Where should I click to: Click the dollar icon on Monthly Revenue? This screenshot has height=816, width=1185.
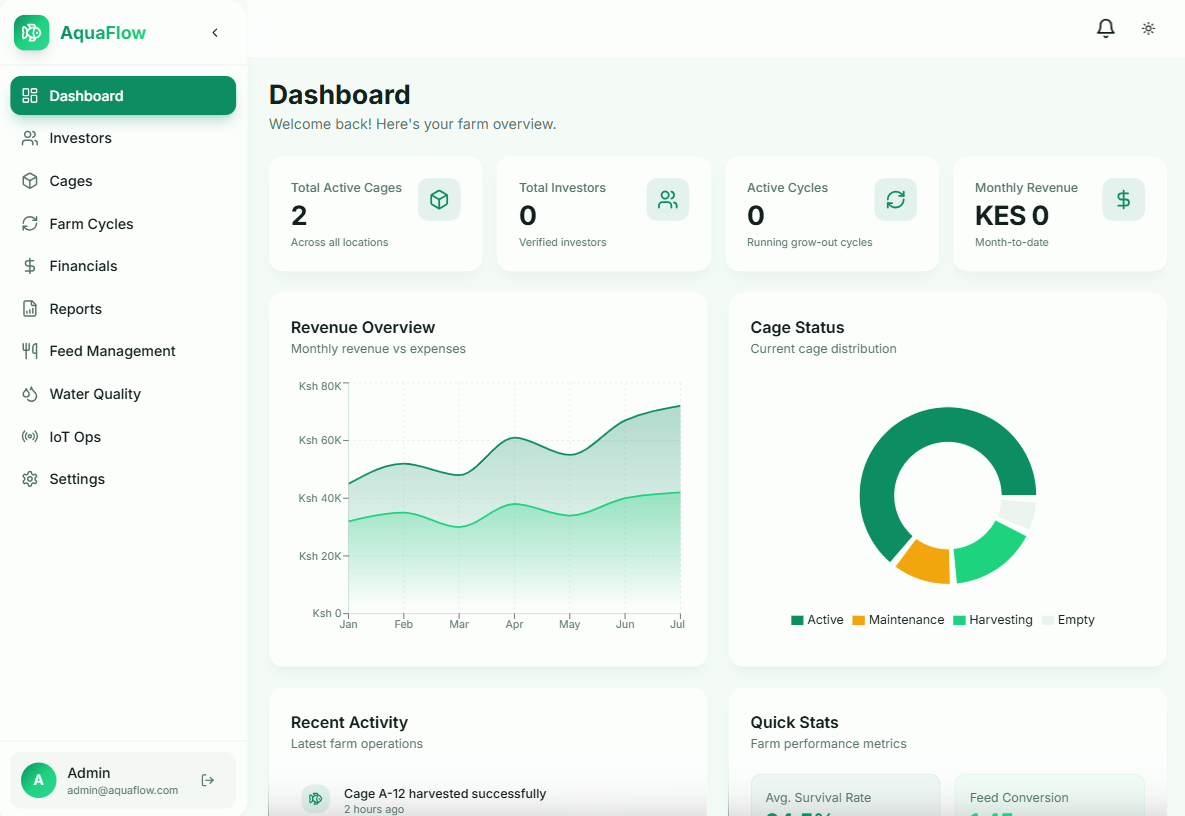click(x=1123, y=199)
